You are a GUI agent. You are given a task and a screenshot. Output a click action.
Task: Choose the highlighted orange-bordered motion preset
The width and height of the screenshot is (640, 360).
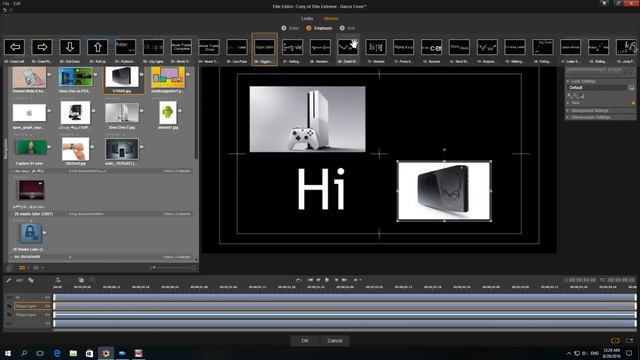pyautogui.click(x=264, y=49)
